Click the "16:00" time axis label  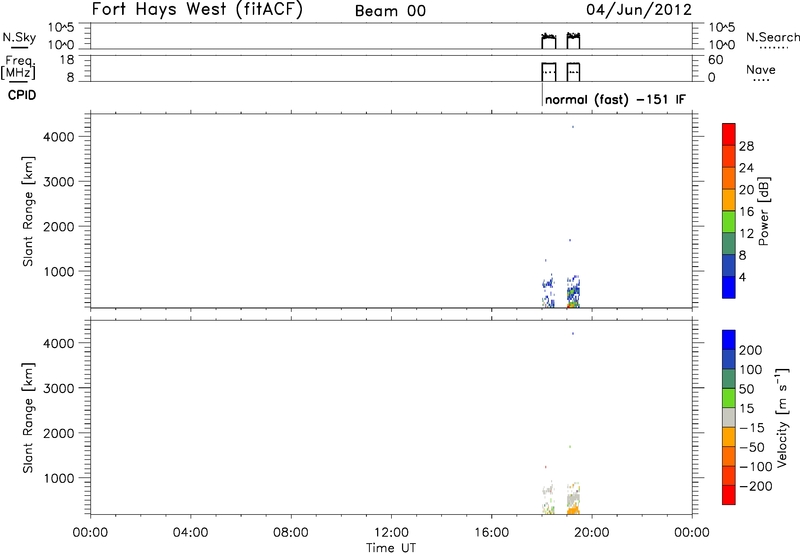pyautogui.click(x=491, y=533)
